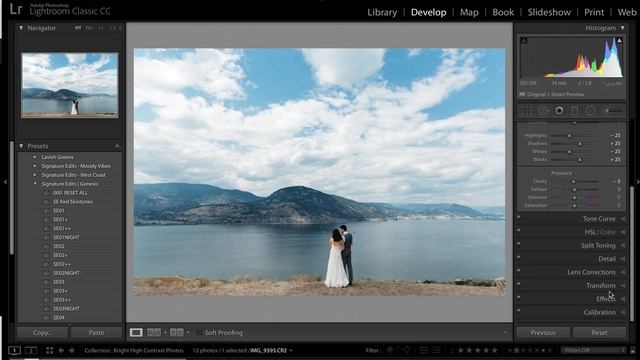Set Navigator zoom to FILL
Viewport: 640px width, 360px height.
[x=89, y=28]
